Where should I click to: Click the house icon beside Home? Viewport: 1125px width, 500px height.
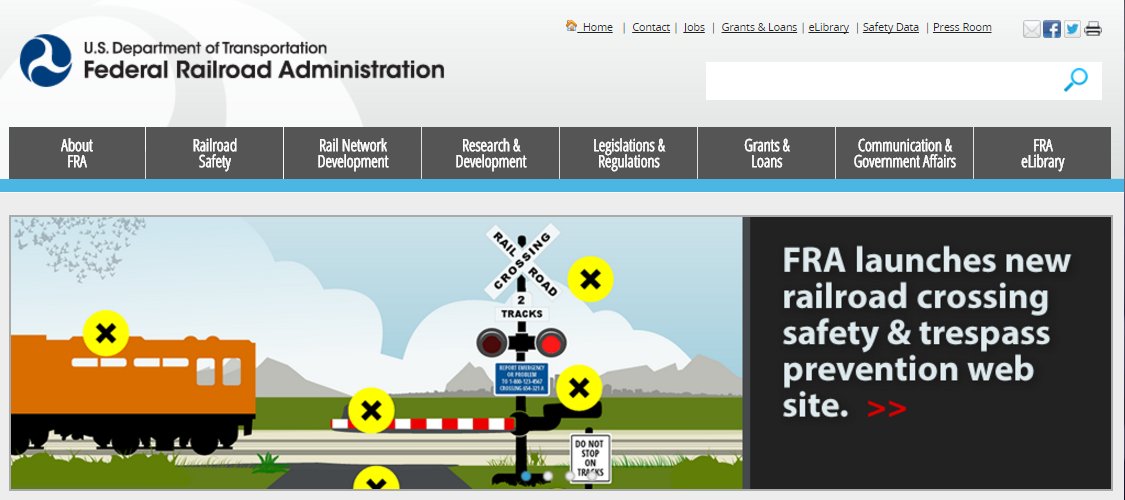[x=571, y=26]
